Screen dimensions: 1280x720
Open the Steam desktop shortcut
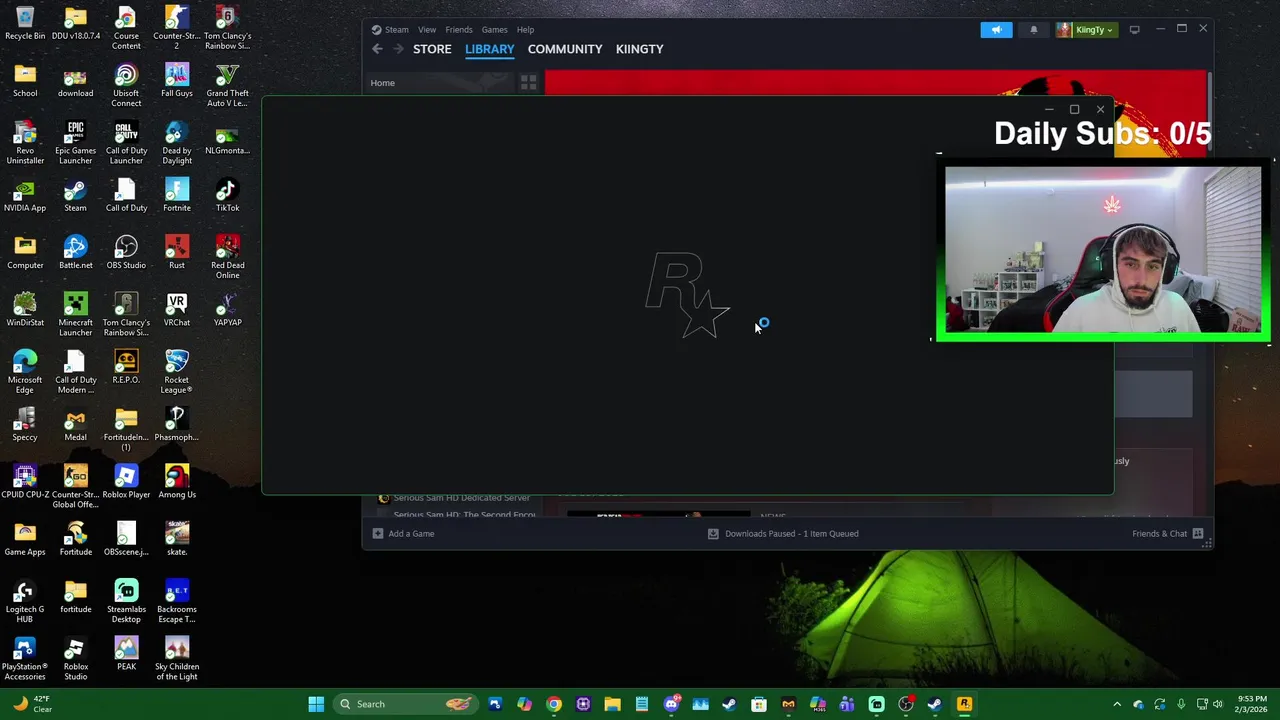(75, 194)
